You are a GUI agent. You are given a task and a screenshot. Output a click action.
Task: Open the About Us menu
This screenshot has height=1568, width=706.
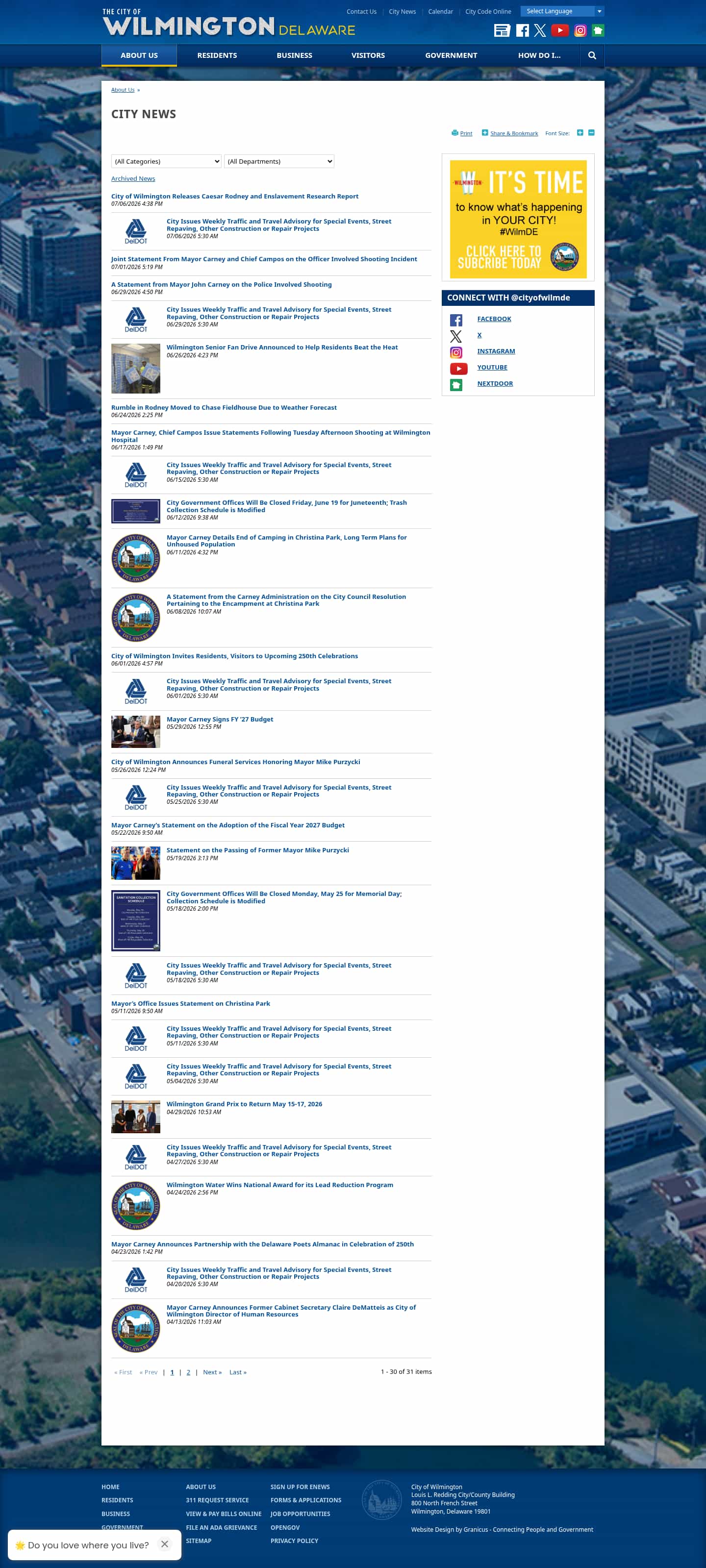click(139, 55)
